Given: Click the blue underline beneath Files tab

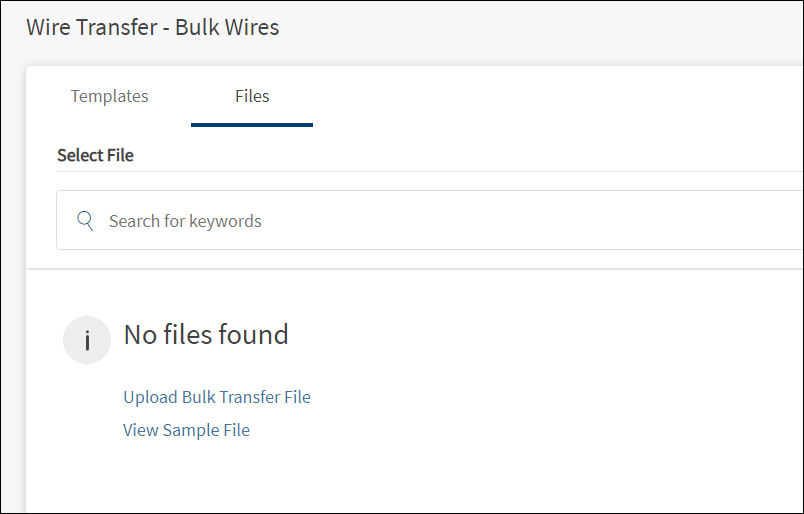Looking at the screenshot, I should (x=252, y=125).
